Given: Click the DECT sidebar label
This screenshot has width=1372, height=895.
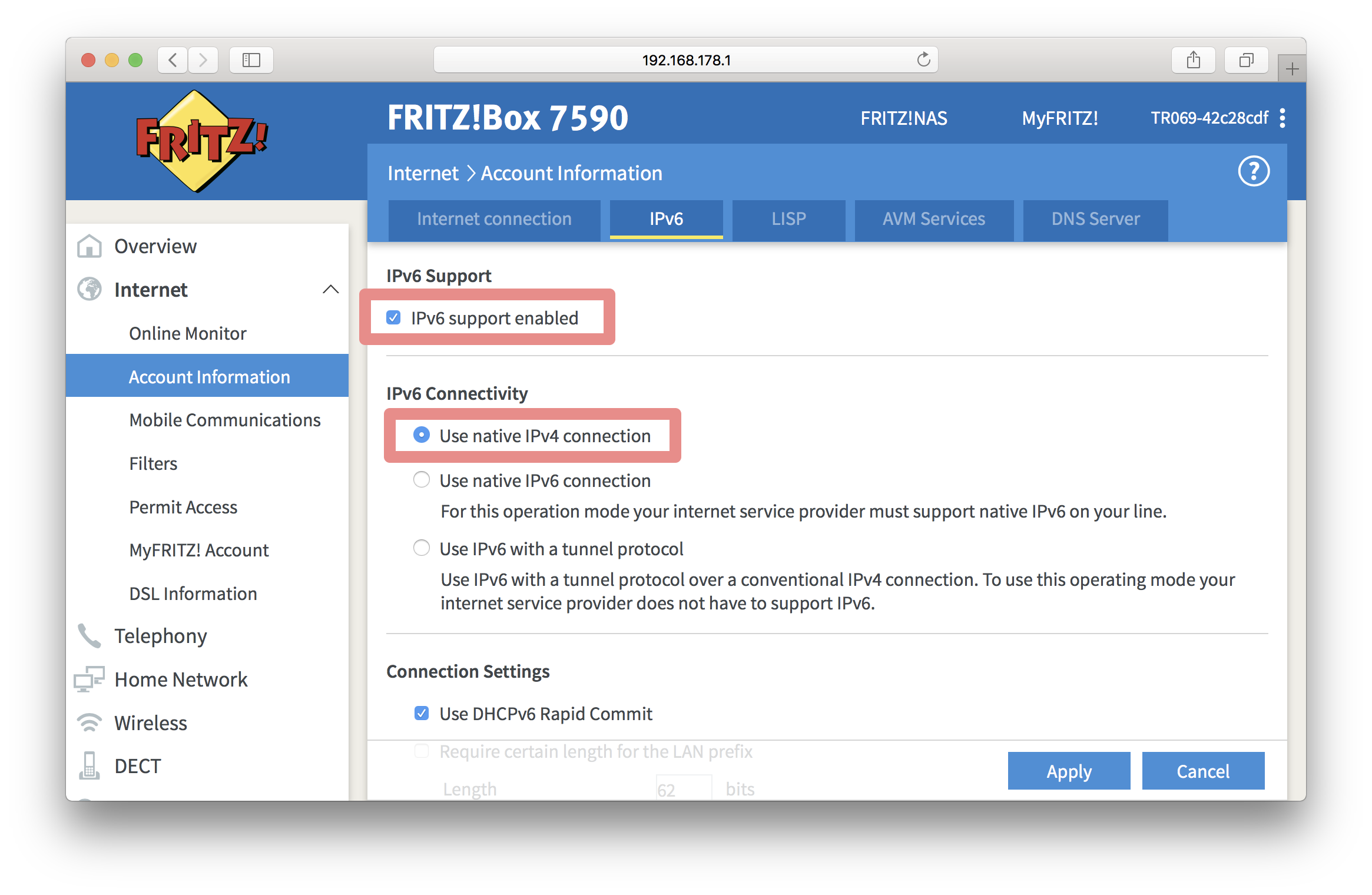Looking at the screenshot, I should pos(138,765).
